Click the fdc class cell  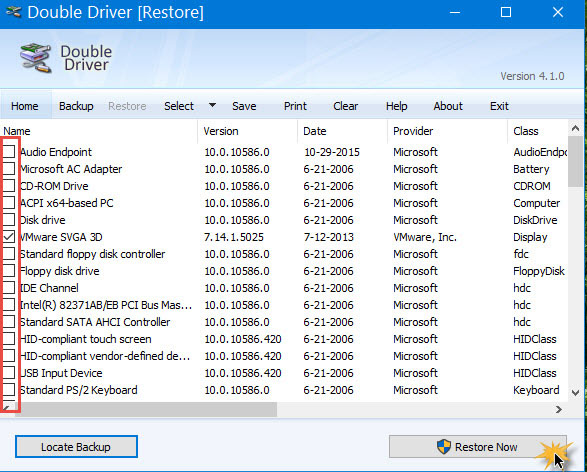point(521,254)
